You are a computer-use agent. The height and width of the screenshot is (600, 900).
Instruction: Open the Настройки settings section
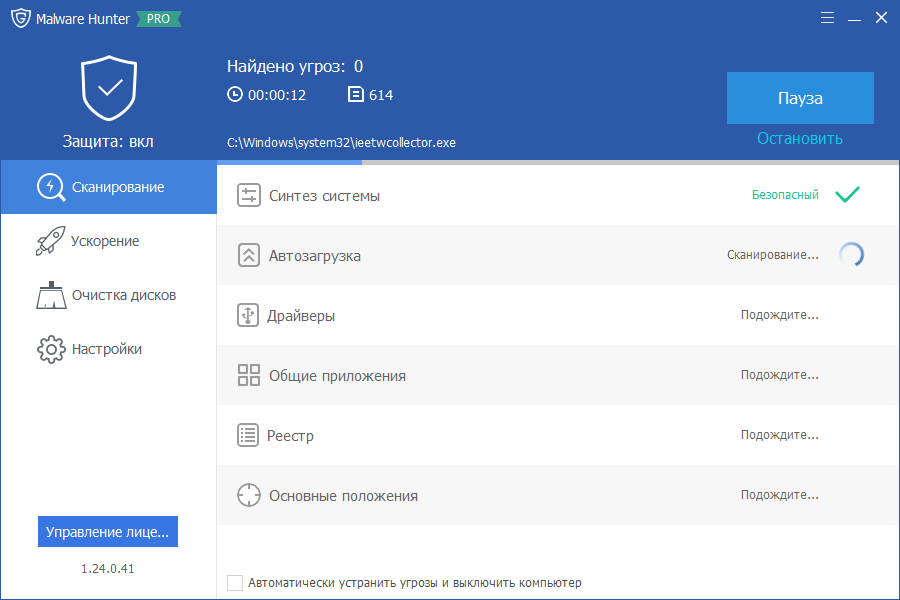[109, 349]
